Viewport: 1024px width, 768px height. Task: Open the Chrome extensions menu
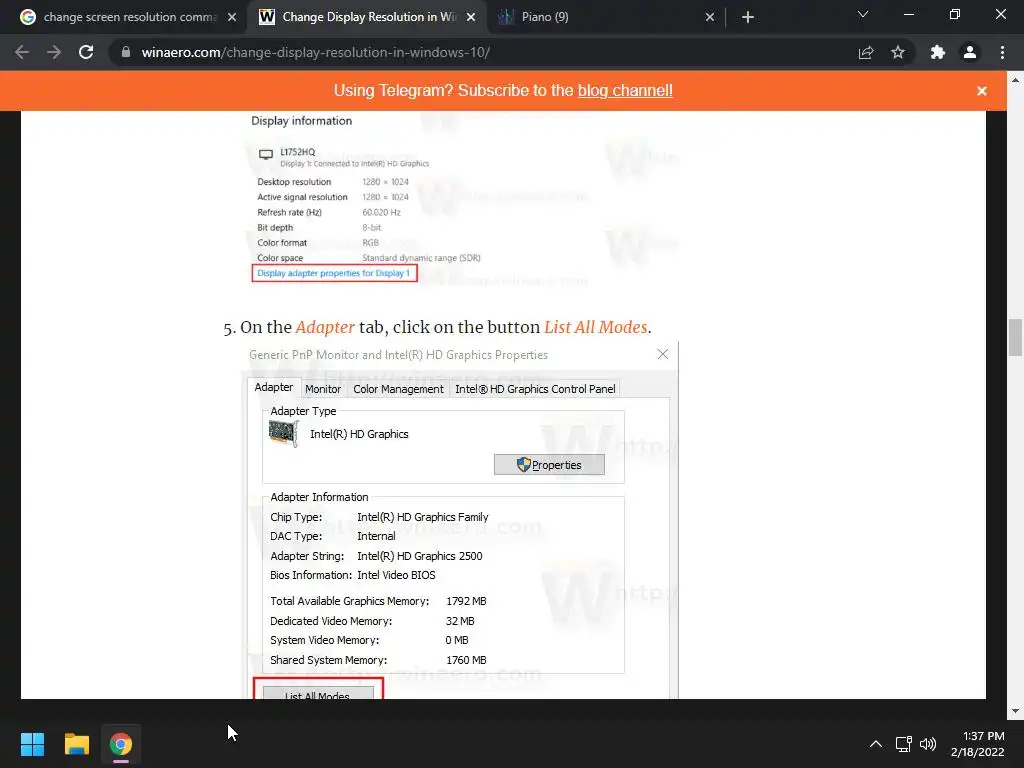(938, 52)
